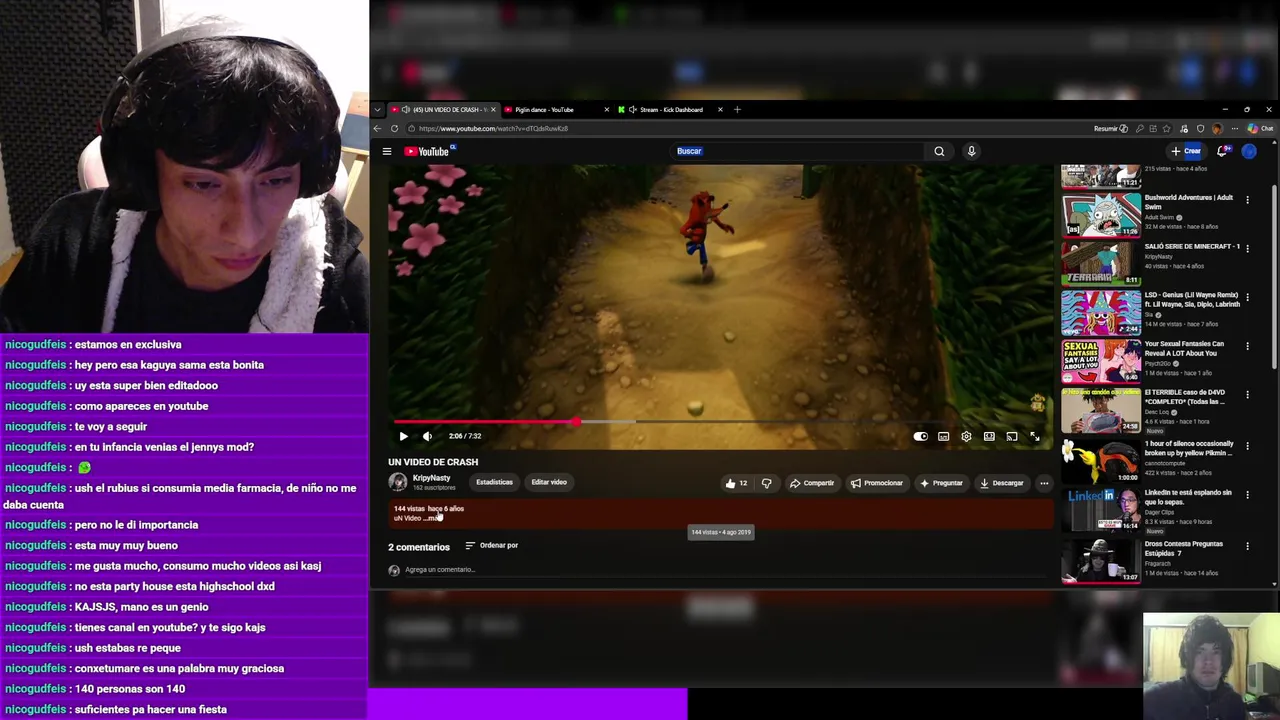
Task: Click the Promocionar button
Action: pyautogui.click(x=877, y=483)
